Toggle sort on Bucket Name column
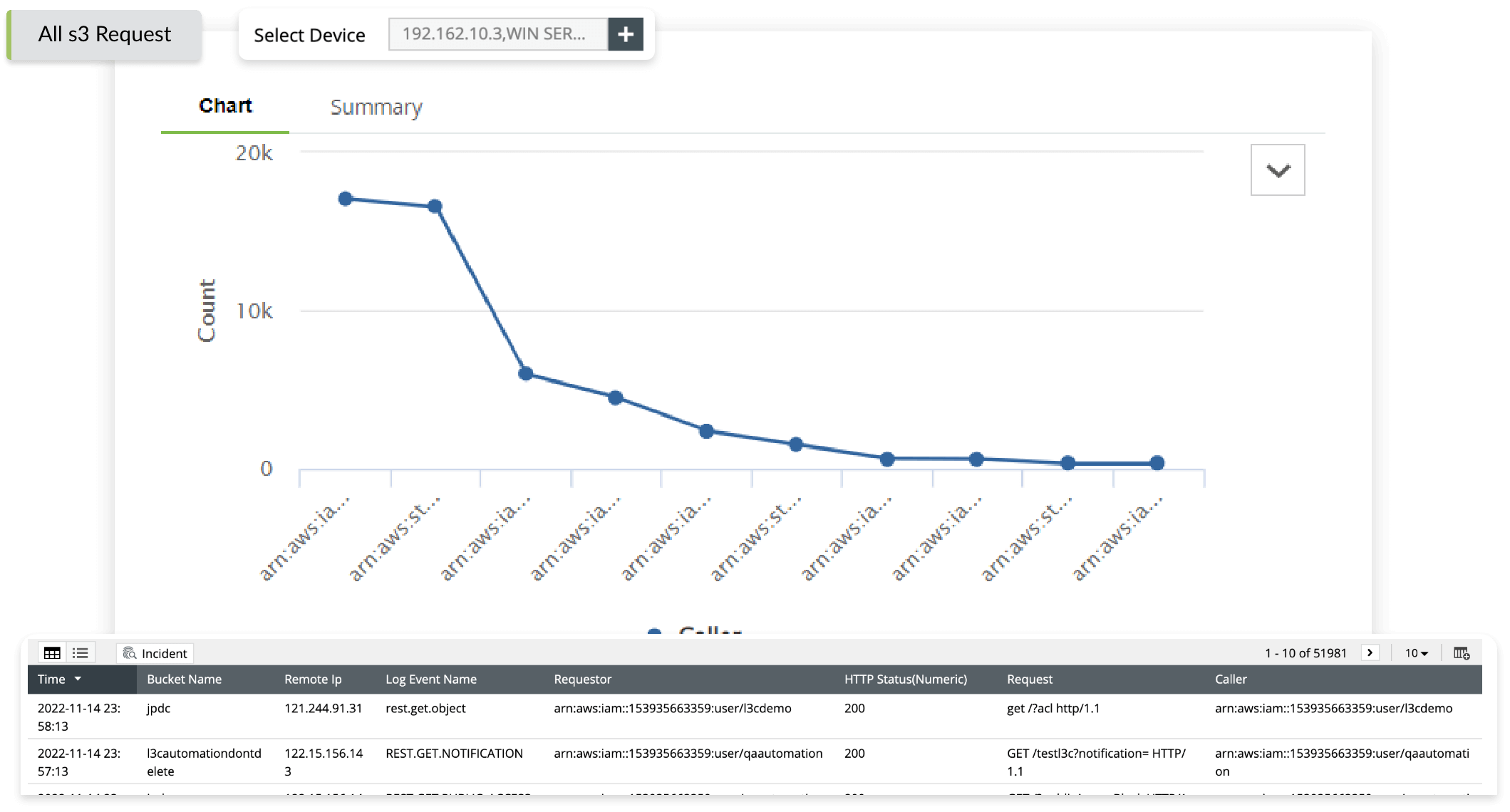 click(x=184, y=679)
